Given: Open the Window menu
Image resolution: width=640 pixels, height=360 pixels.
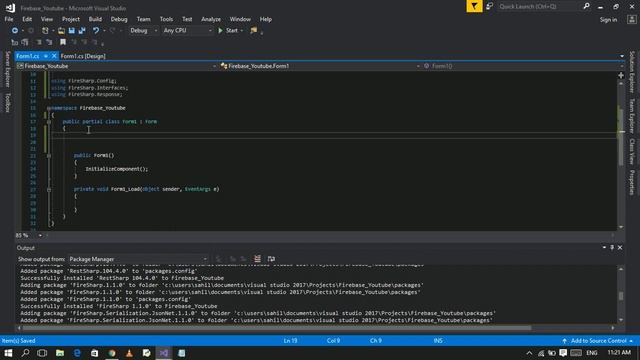Looking at the screenshot, I should coord(240,19).
